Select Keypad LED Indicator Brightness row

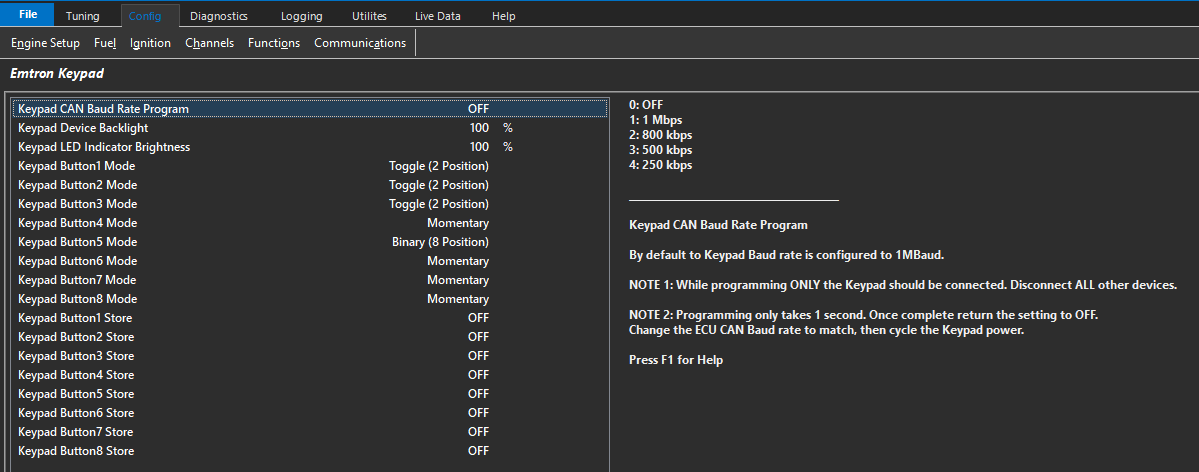pyautogui.click(x=310, y=147)
